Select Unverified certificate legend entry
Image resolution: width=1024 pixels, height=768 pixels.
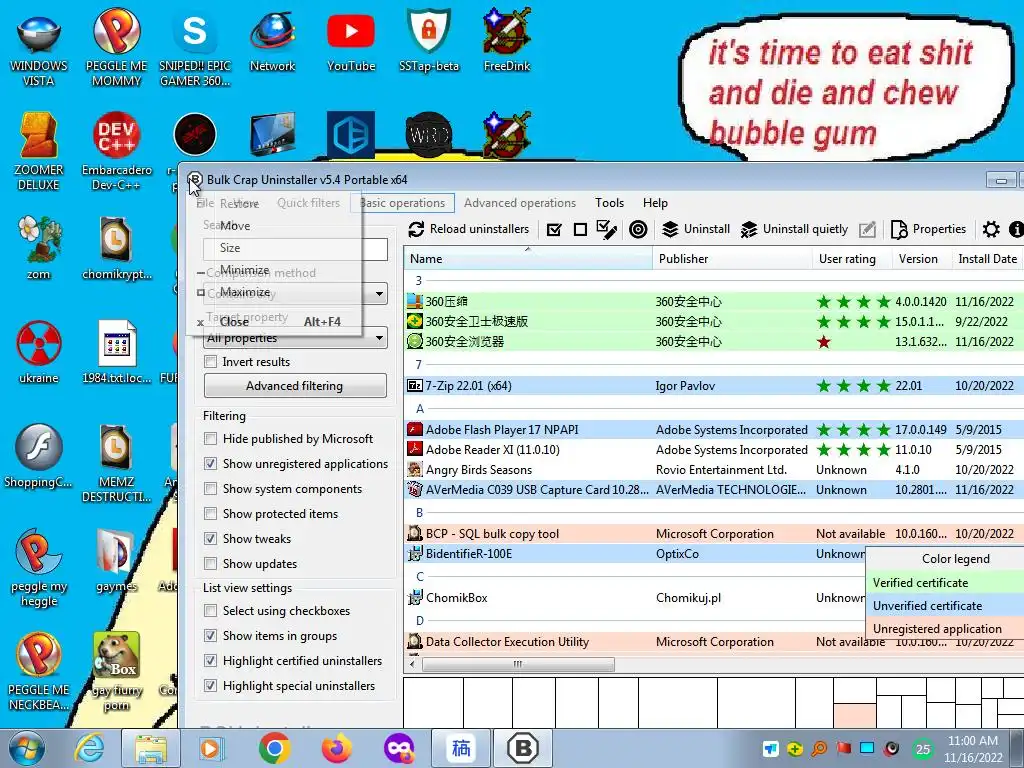tap(945, 605)
